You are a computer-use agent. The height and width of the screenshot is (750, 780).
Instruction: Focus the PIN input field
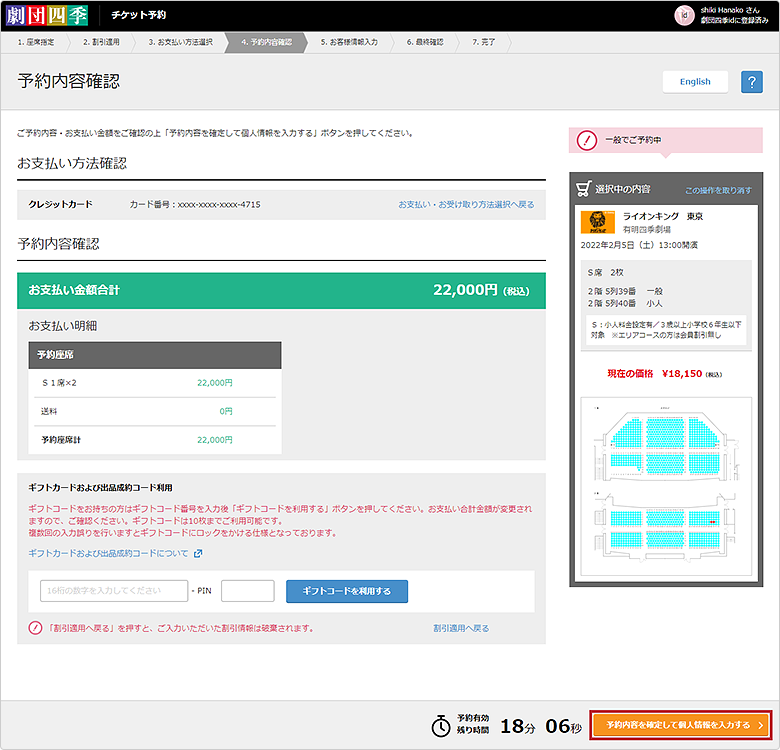tap(248, 591)
